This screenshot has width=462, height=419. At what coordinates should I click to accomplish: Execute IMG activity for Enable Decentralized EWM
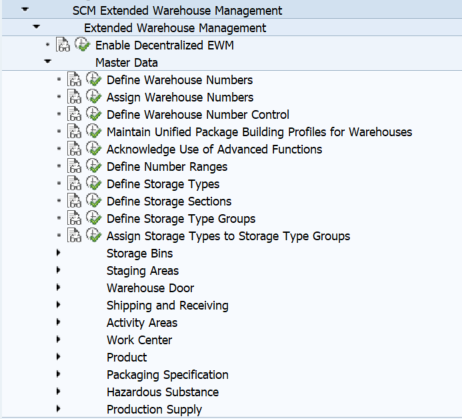pyautogui.click(x=82, y=44)
